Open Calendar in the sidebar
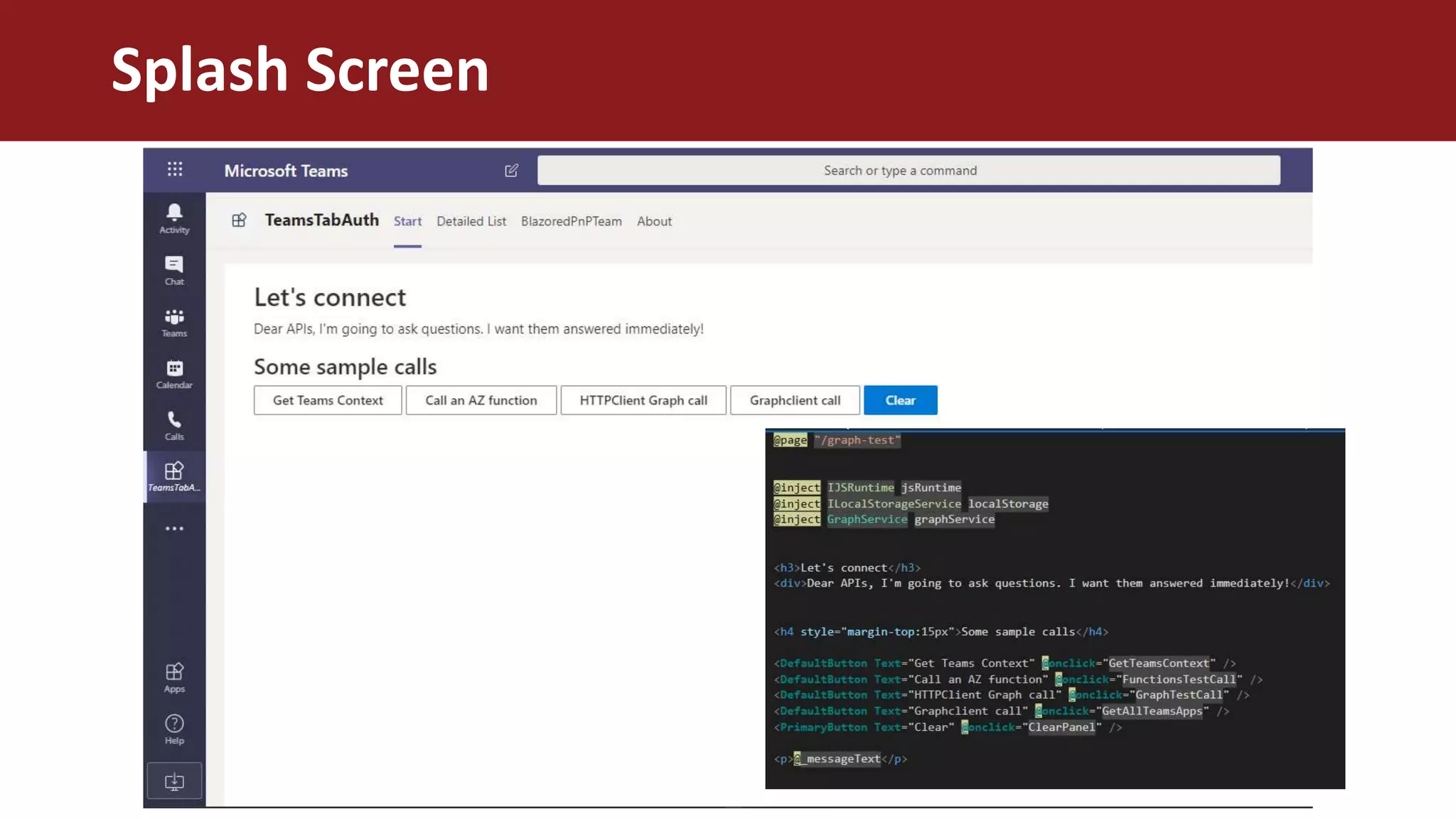 click(x=174, y=374)
